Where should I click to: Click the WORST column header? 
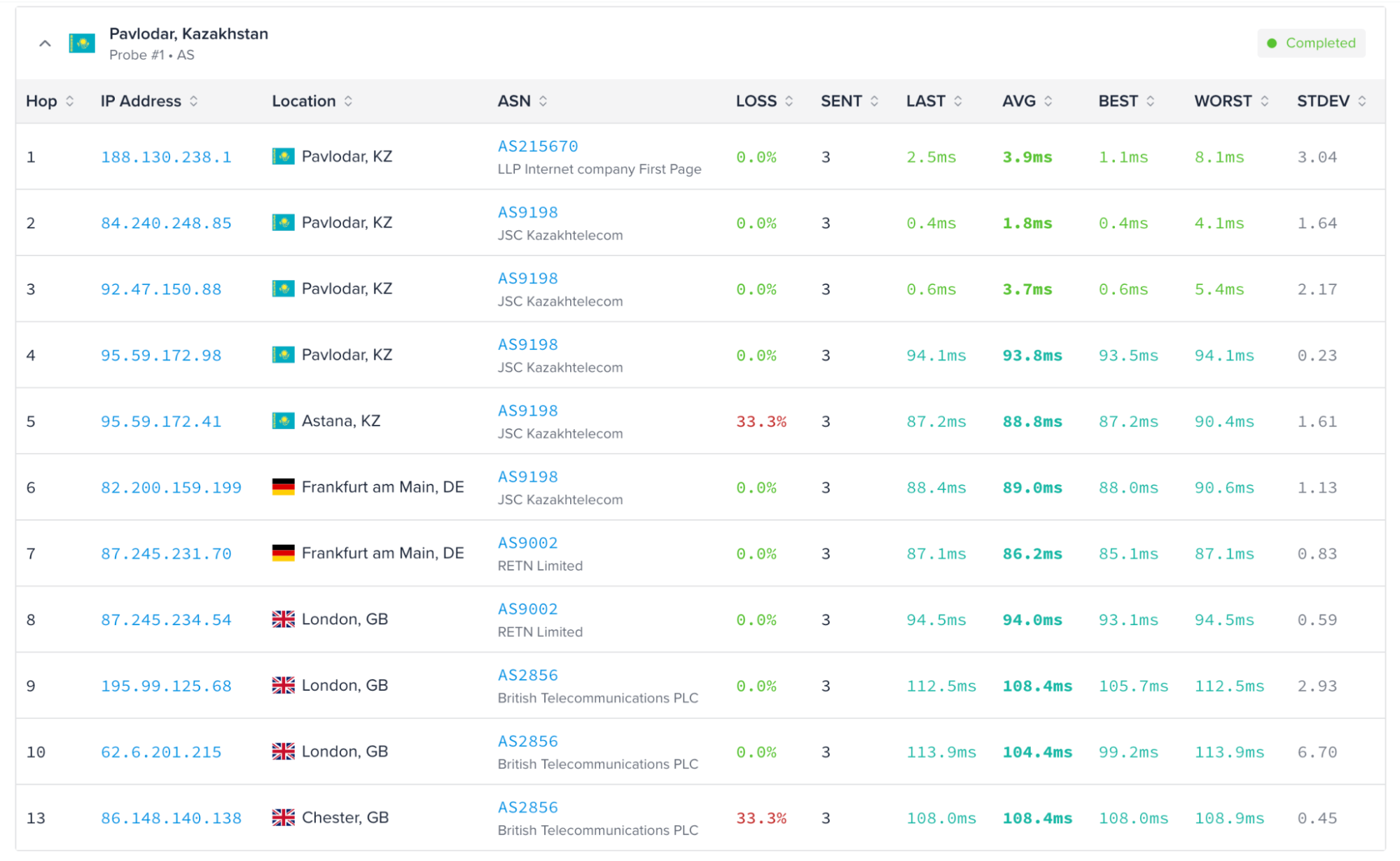pyautogui.click(x=1222, y=101)
